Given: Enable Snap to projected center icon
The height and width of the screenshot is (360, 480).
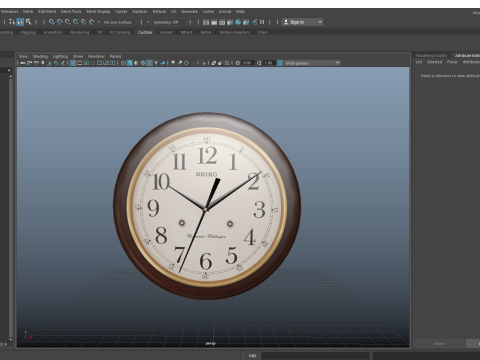Looking at the screenshot, I should (76, 22).
